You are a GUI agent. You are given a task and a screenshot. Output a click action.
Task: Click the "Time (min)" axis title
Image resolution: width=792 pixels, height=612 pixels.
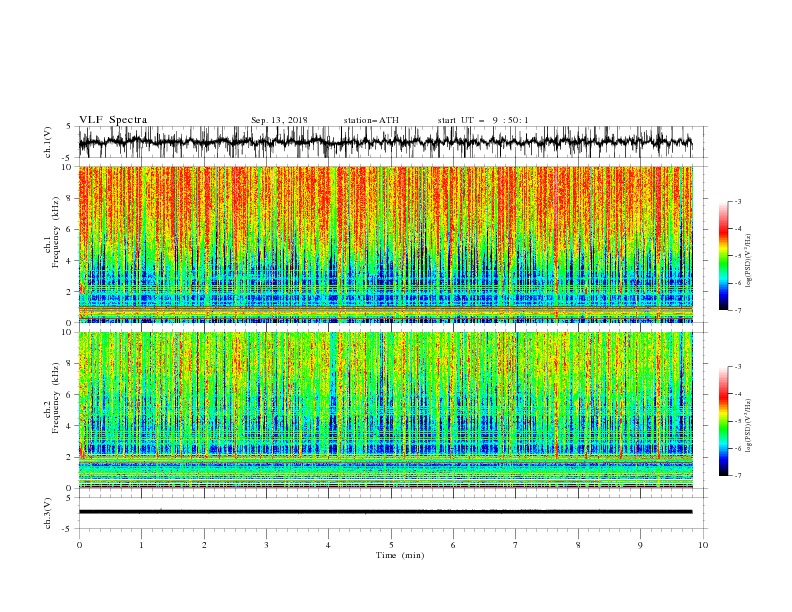[400, 555]
